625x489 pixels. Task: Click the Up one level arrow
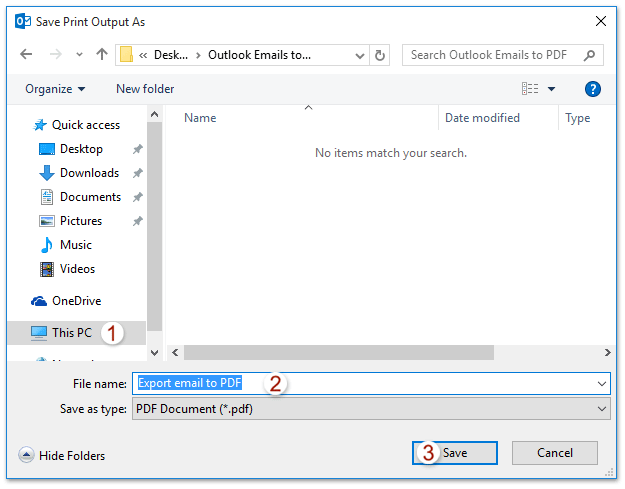click(101, 55)
